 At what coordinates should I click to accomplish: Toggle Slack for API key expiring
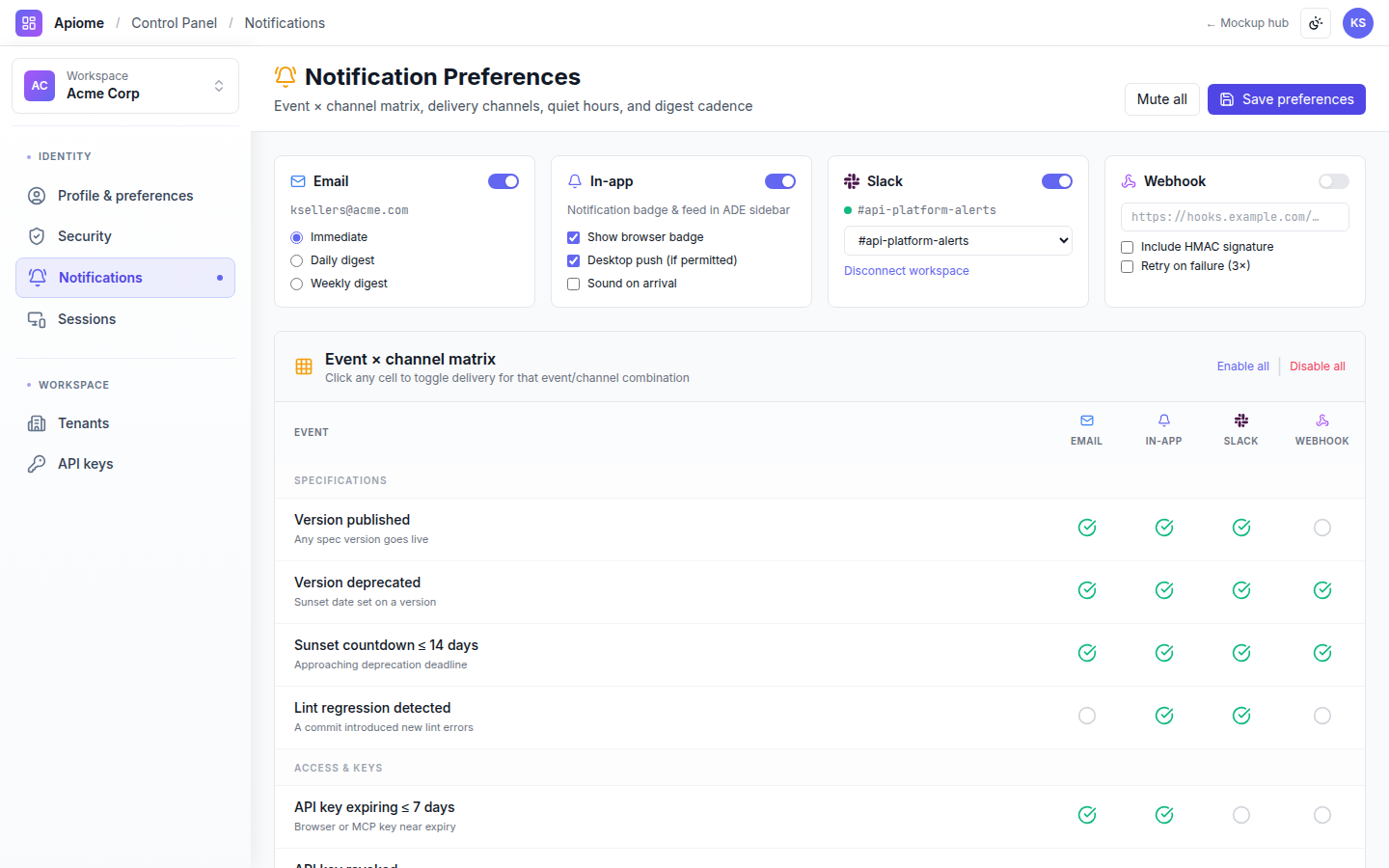(x=1241, y=815)
